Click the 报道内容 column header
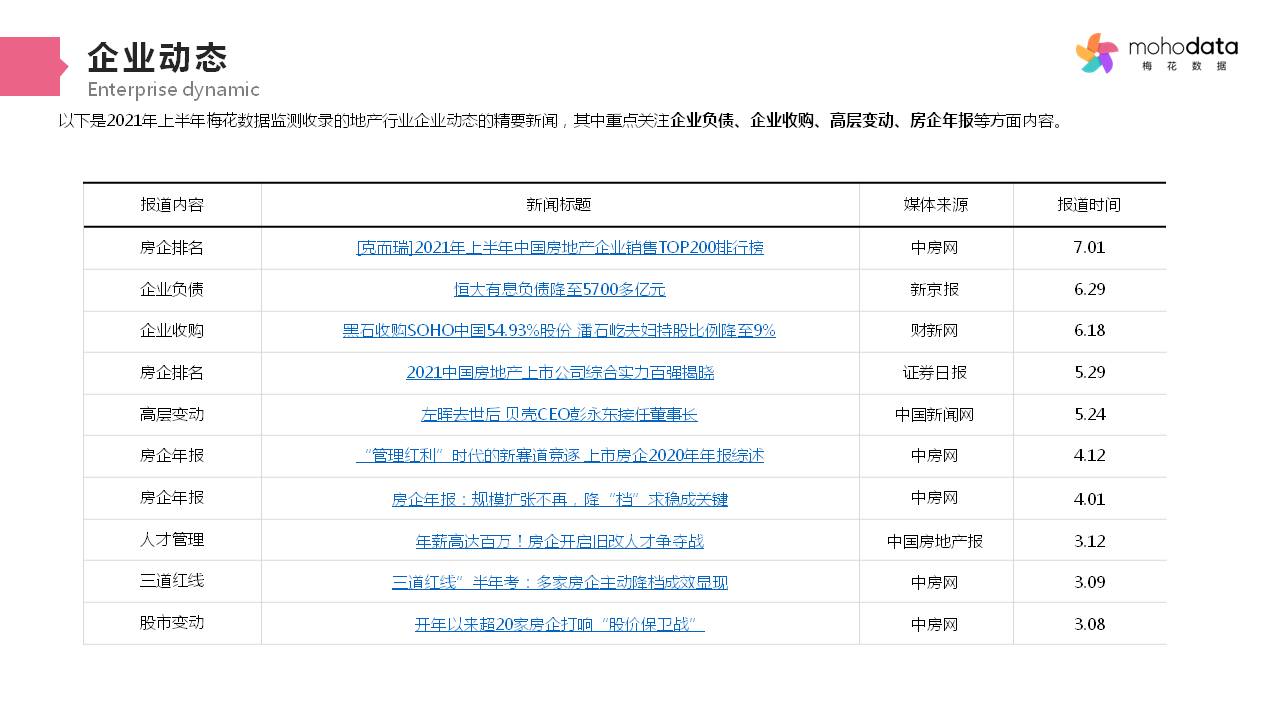 point(172,204)
